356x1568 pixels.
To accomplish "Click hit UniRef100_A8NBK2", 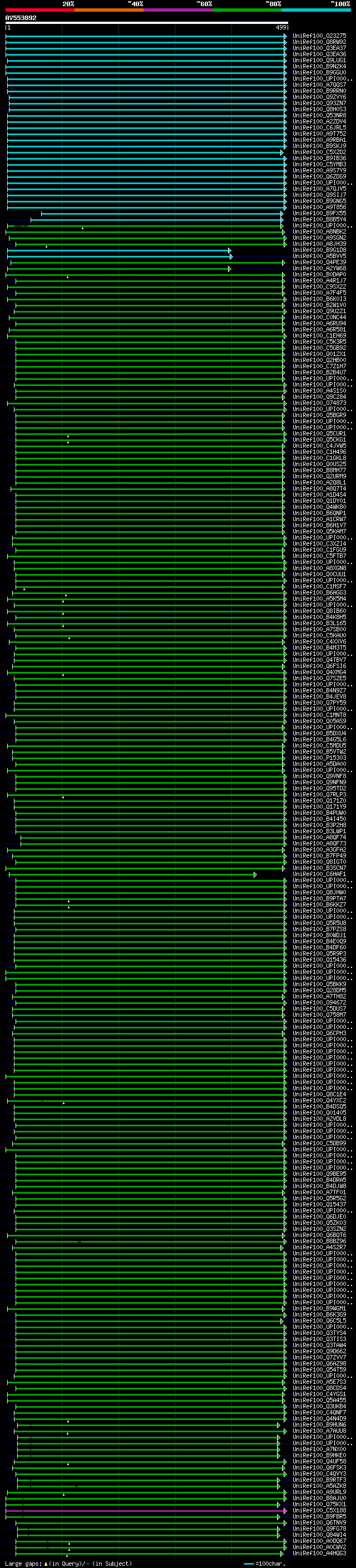I will pyautogui.click(x=319, y=231).
